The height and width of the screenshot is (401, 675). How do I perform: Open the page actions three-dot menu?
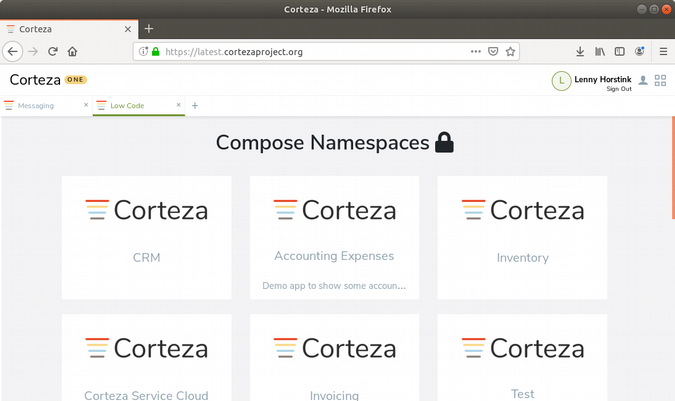point(475,51)
